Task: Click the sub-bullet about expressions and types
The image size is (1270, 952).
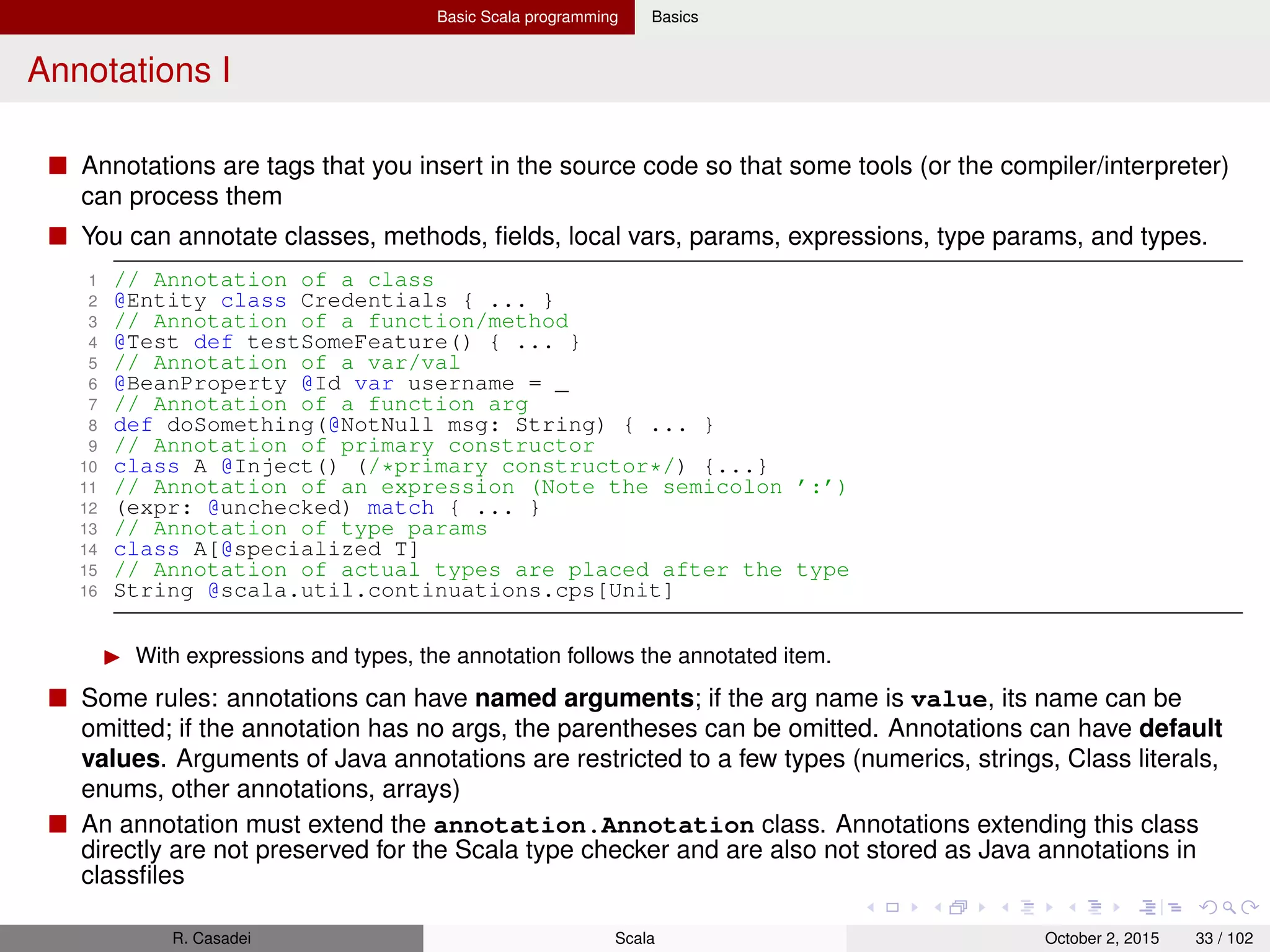Action: [x=483, y=656]
